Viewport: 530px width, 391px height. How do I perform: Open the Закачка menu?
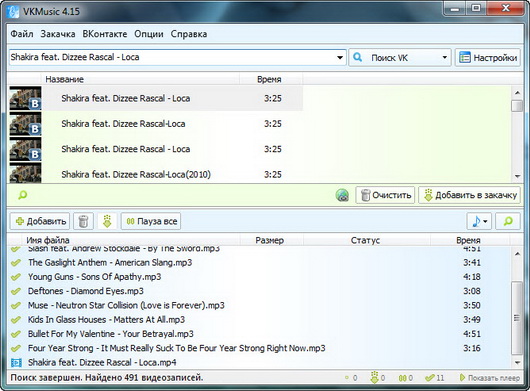tap(58, 34)
